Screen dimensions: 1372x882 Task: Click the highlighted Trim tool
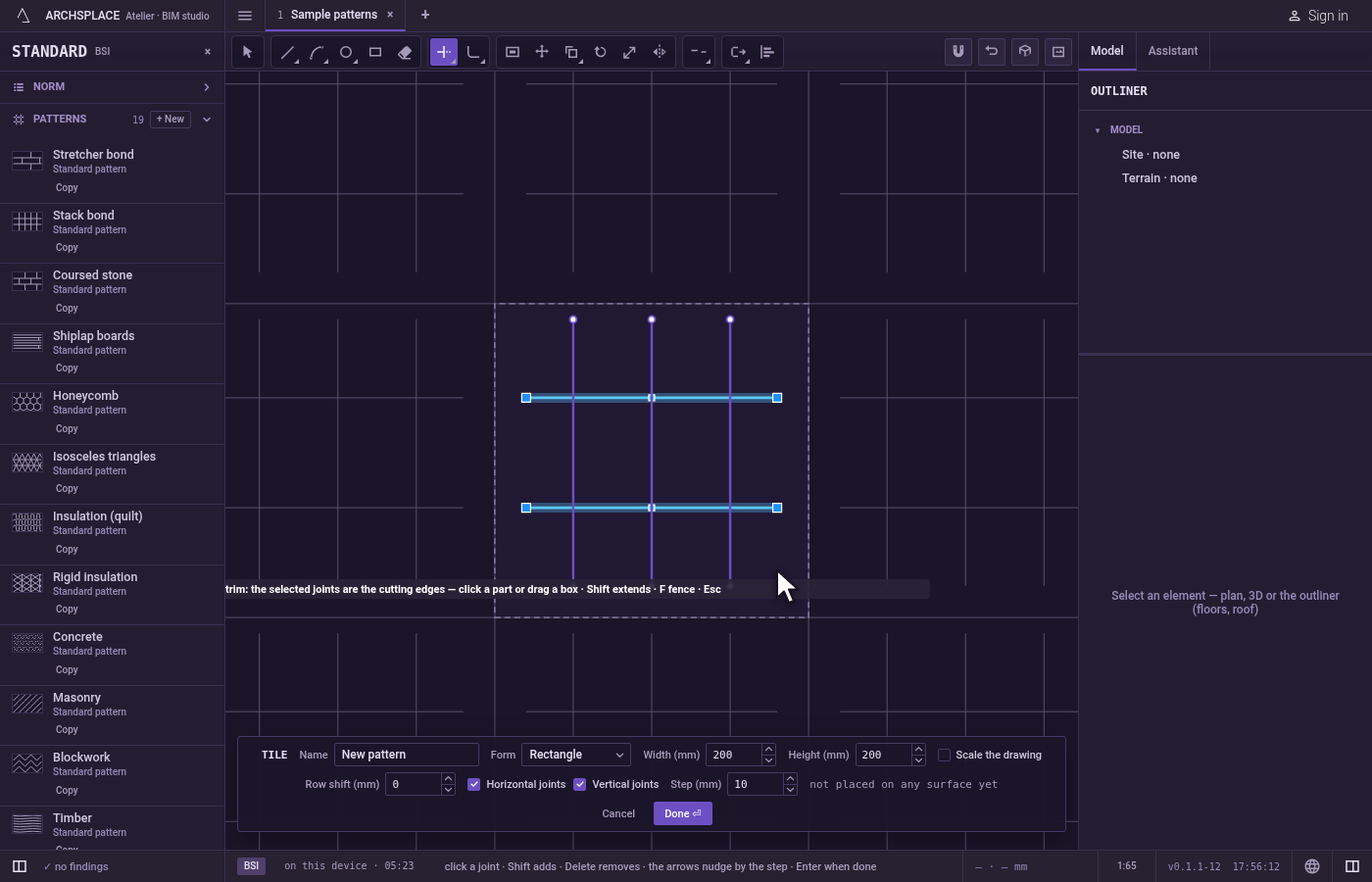[x=444, y=52]
